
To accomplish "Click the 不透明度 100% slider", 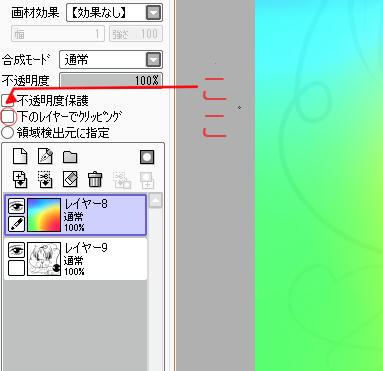I will [111, 80].
